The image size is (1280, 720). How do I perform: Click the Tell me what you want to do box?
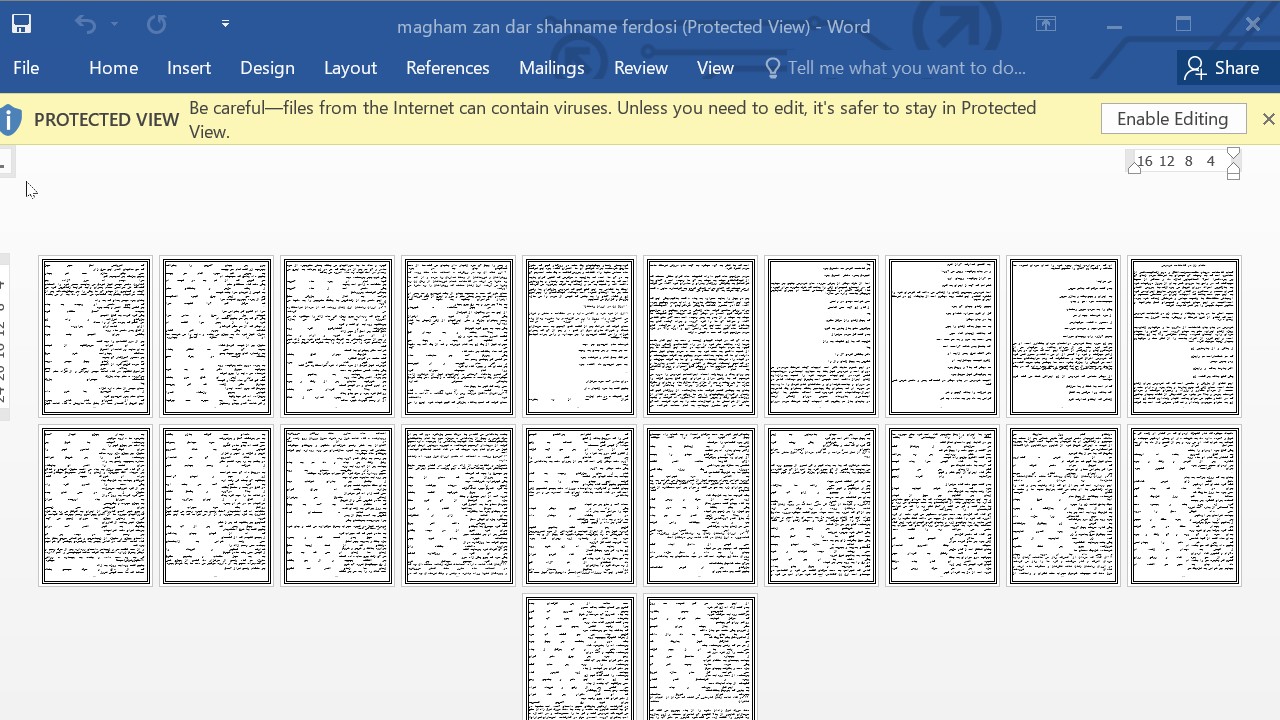point(906,68)
